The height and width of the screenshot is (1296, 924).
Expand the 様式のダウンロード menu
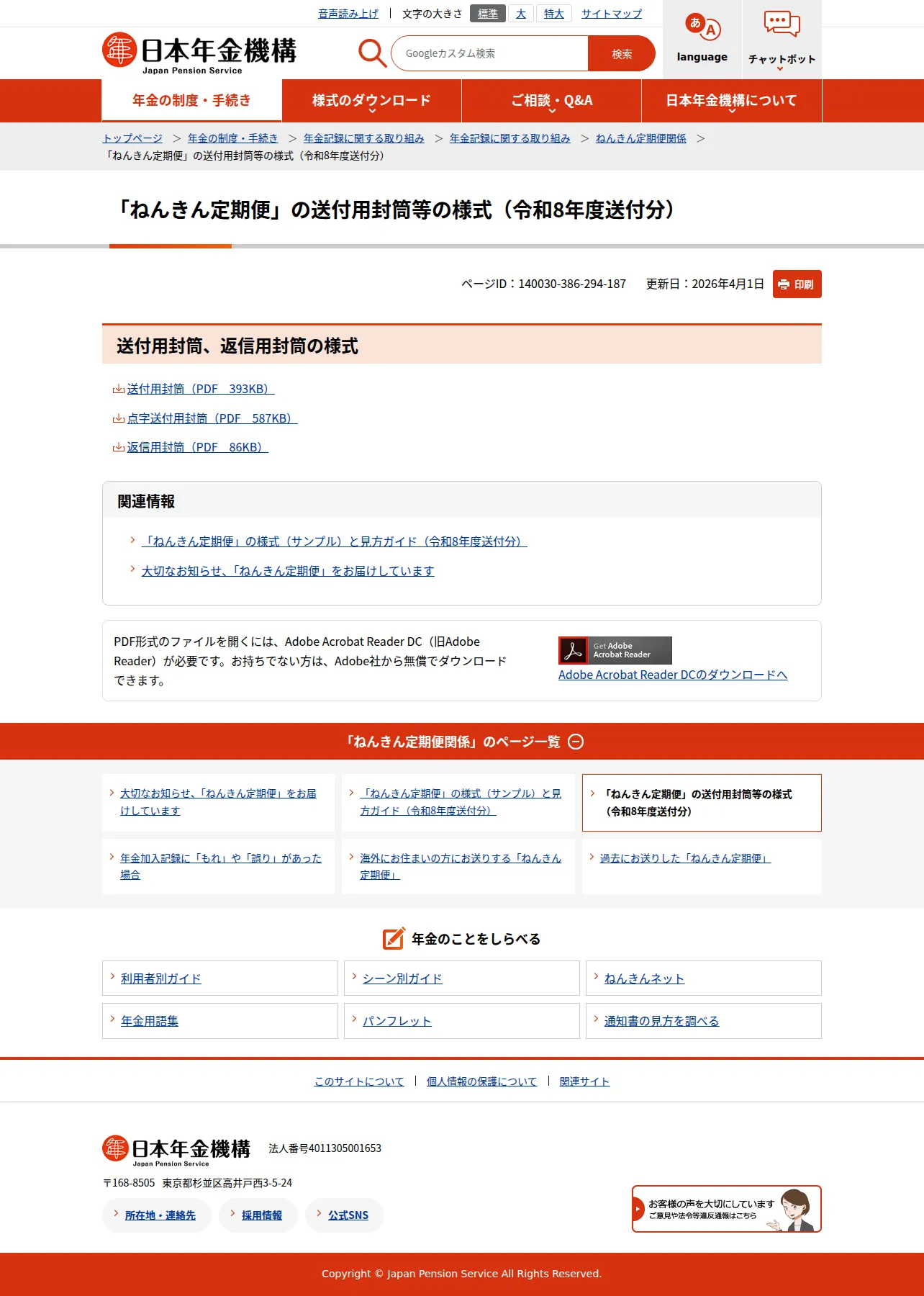tap(371, 101)
